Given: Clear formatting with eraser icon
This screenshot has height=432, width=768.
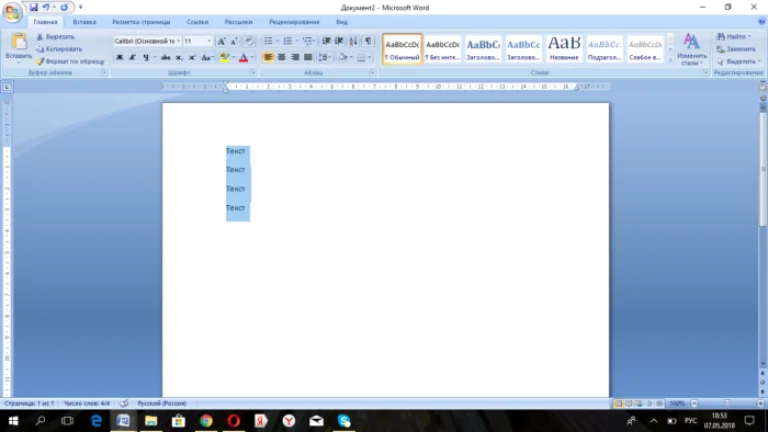Looking at the screenshot, I should [x=249, y=41].
